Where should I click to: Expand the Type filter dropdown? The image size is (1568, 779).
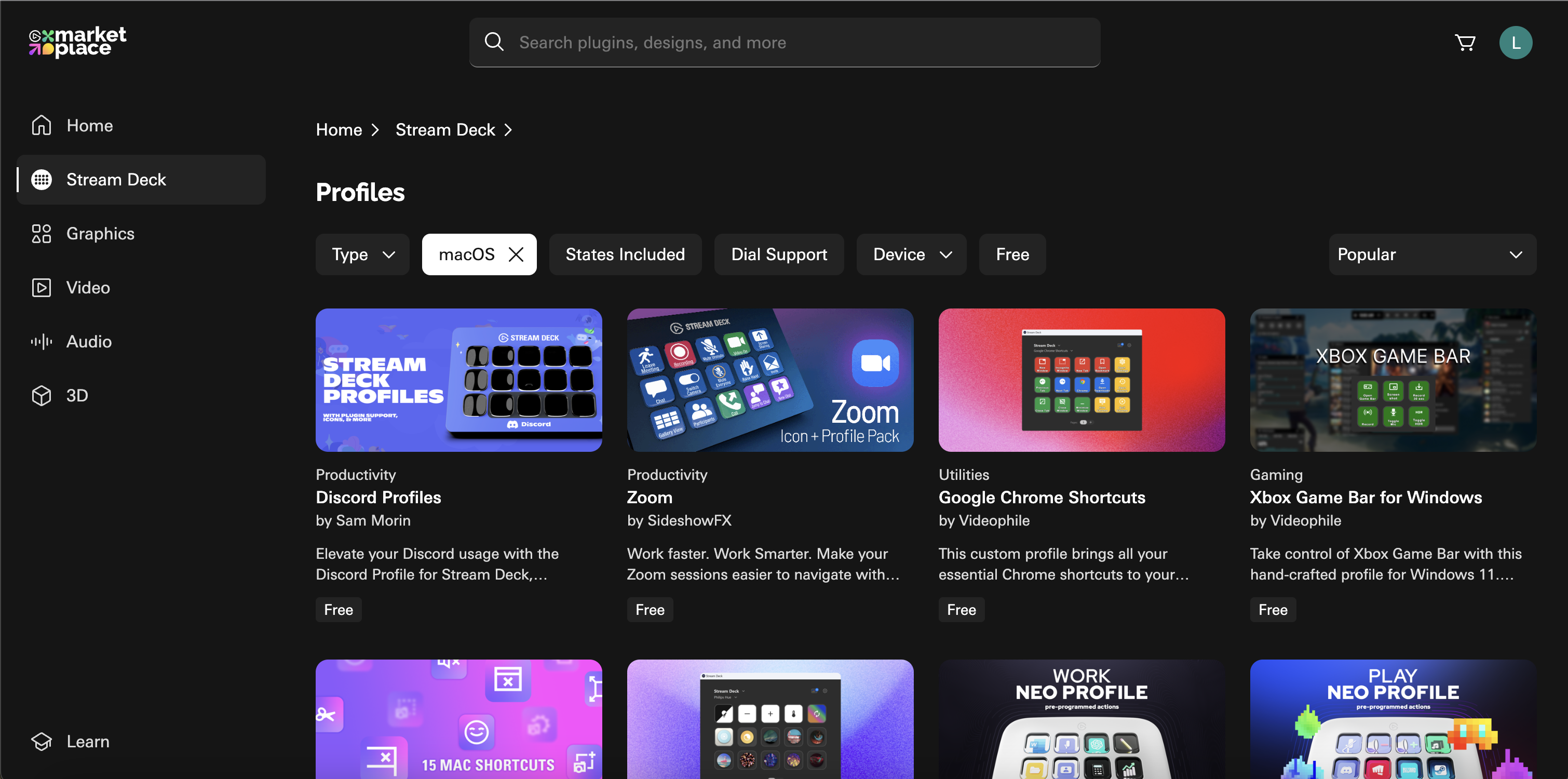click(x=363, y=254)
